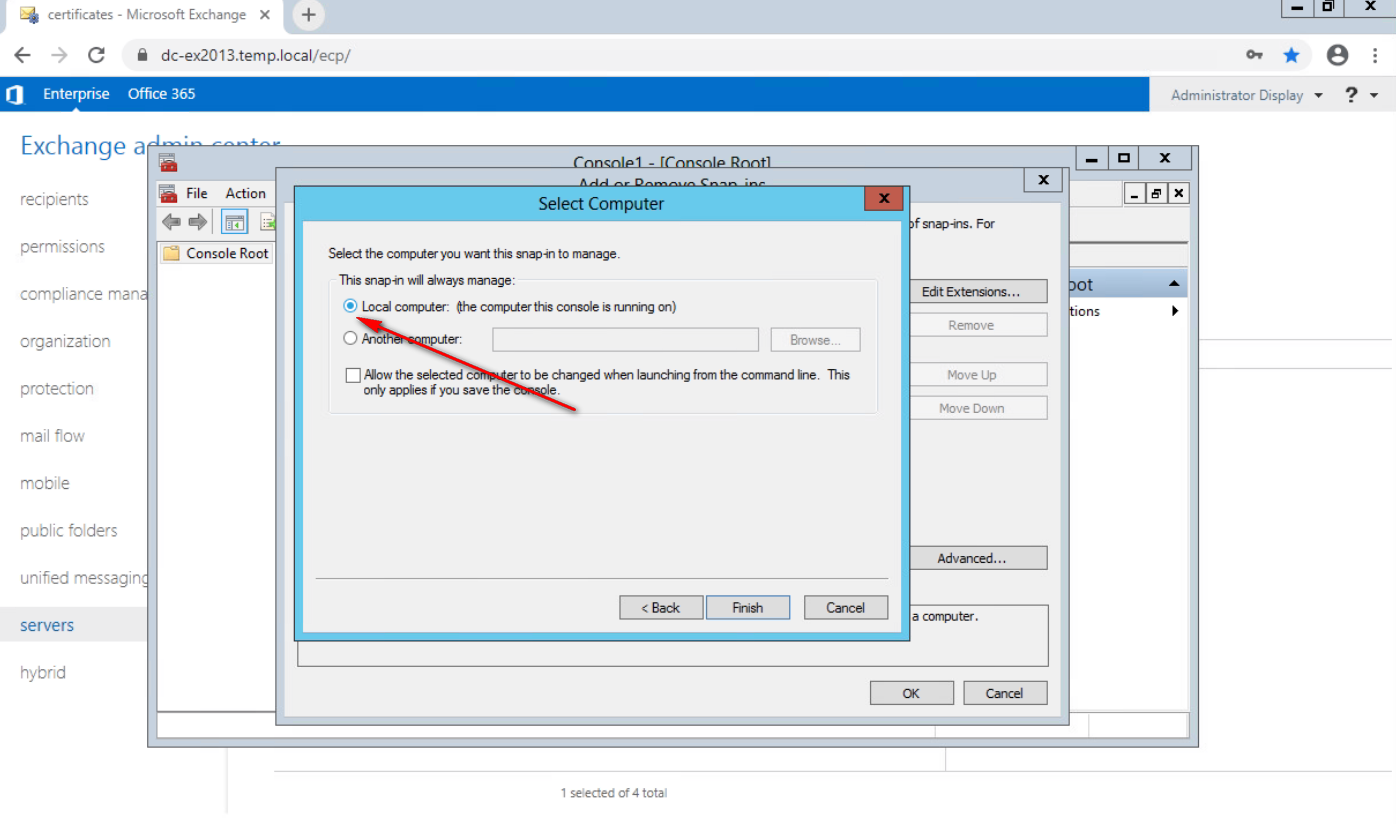
Task: Select the Another computer radio option
Action: click(350, 339)
